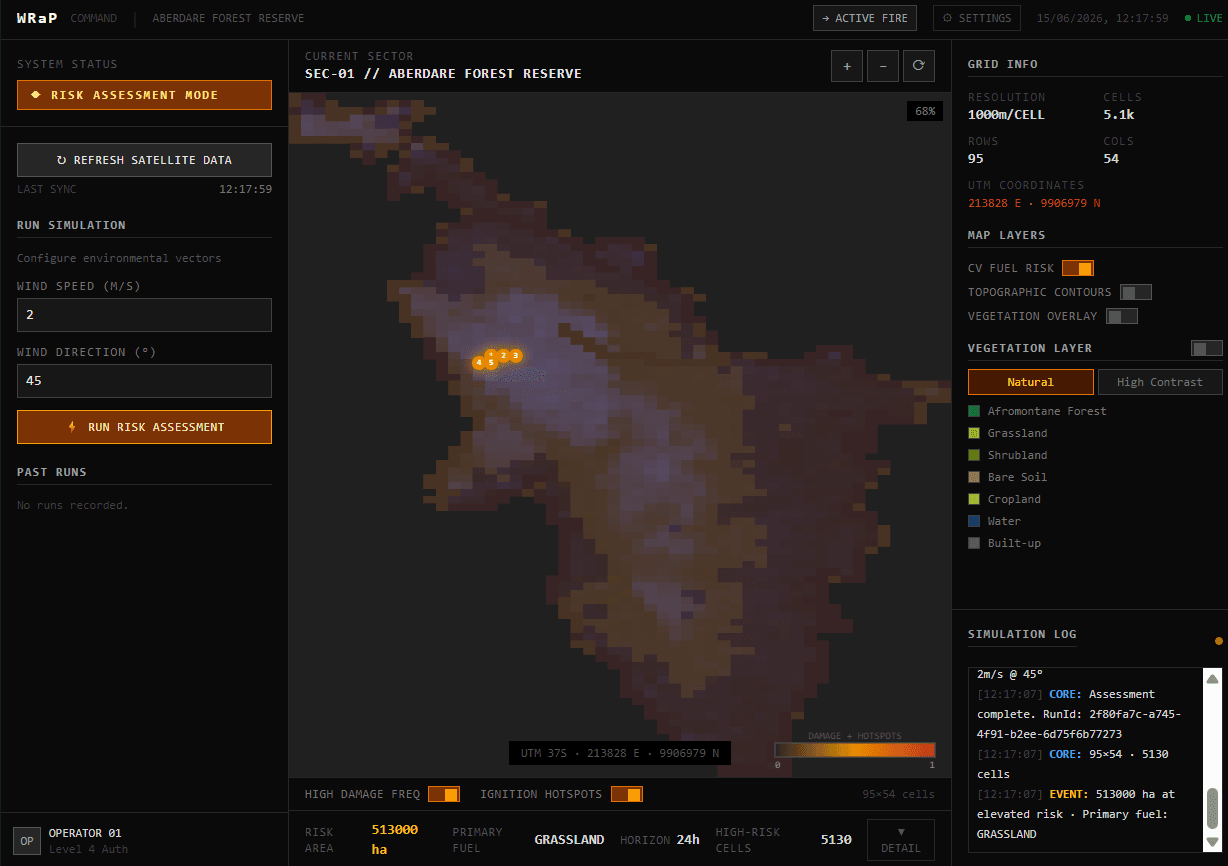Toggle the CV Fuel Risk layer
The image size is (1228, 866).
pyautogui.click(x=1078, y=268)
